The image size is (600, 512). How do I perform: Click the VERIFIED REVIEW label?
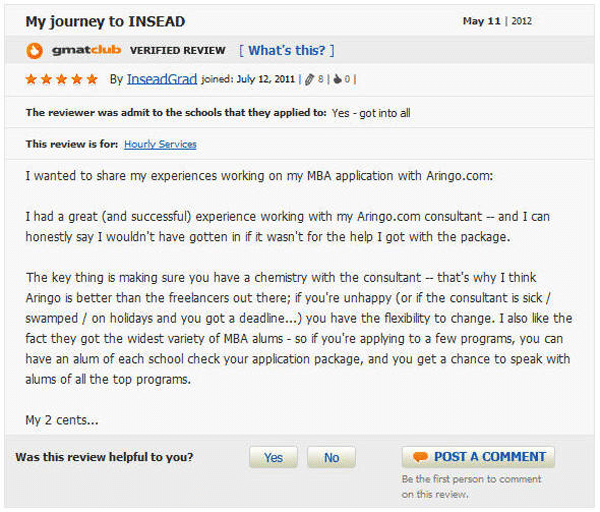(x=177, y=50)
